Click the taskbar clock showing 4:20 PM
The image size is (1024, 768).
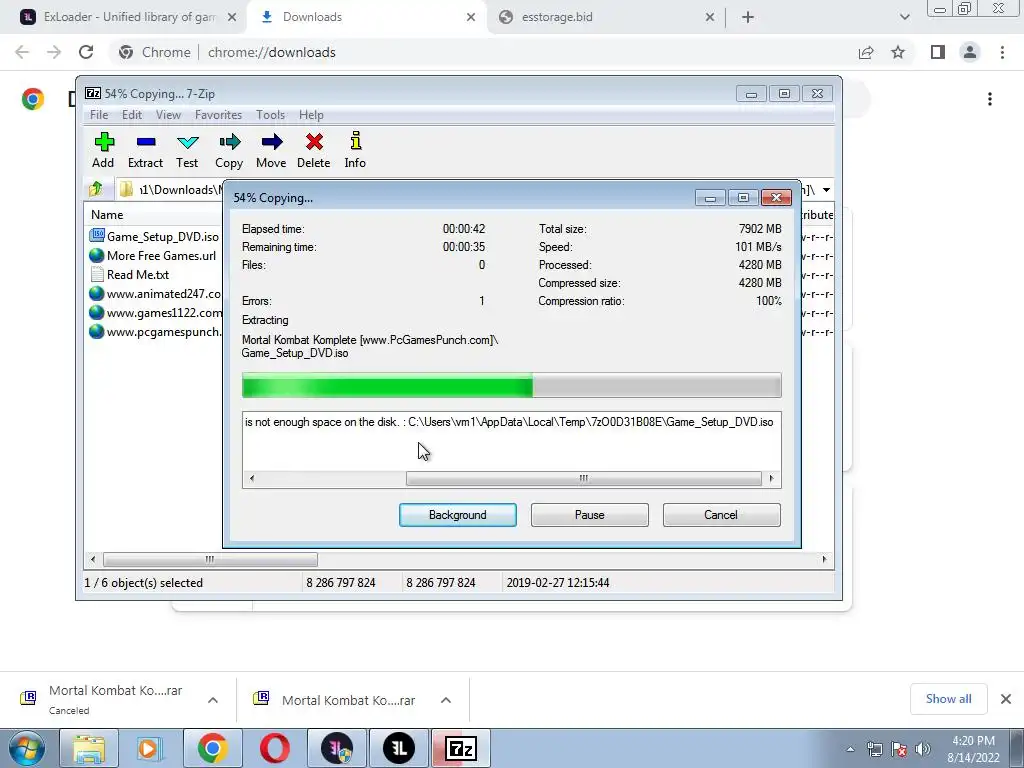[973, 749]
